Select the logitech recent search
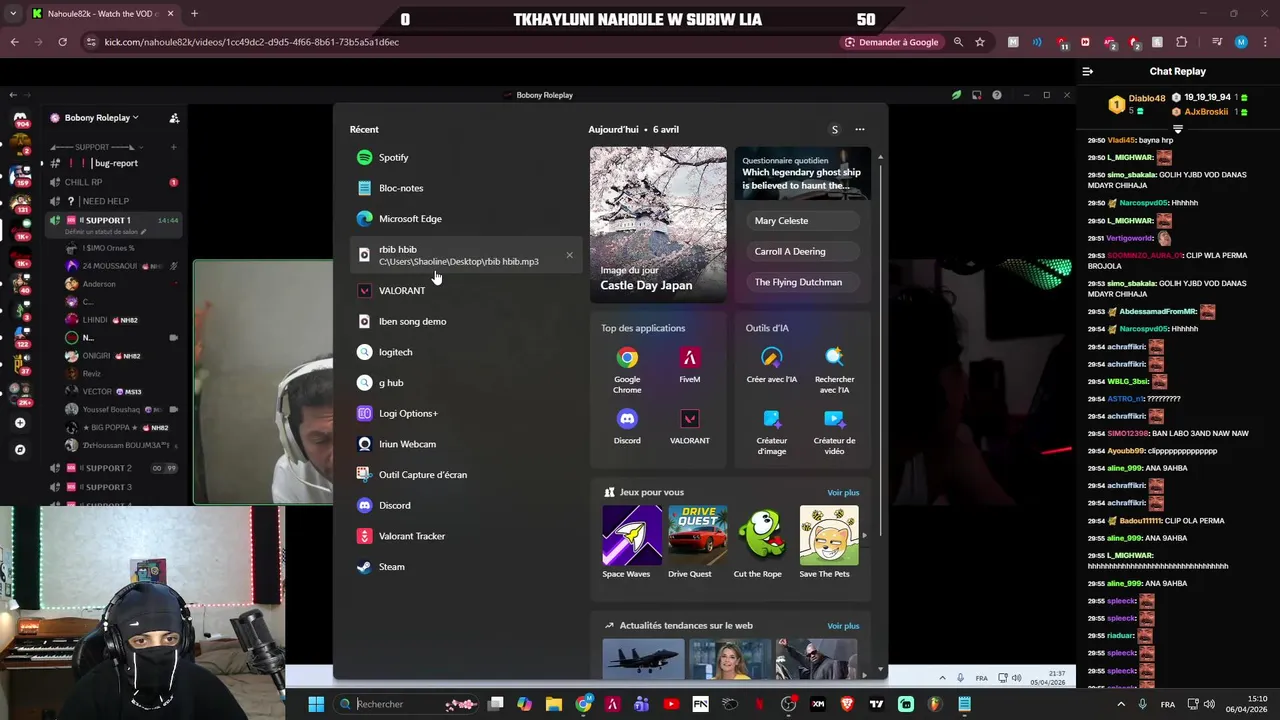1280x720 pixels. pos(465,352)
